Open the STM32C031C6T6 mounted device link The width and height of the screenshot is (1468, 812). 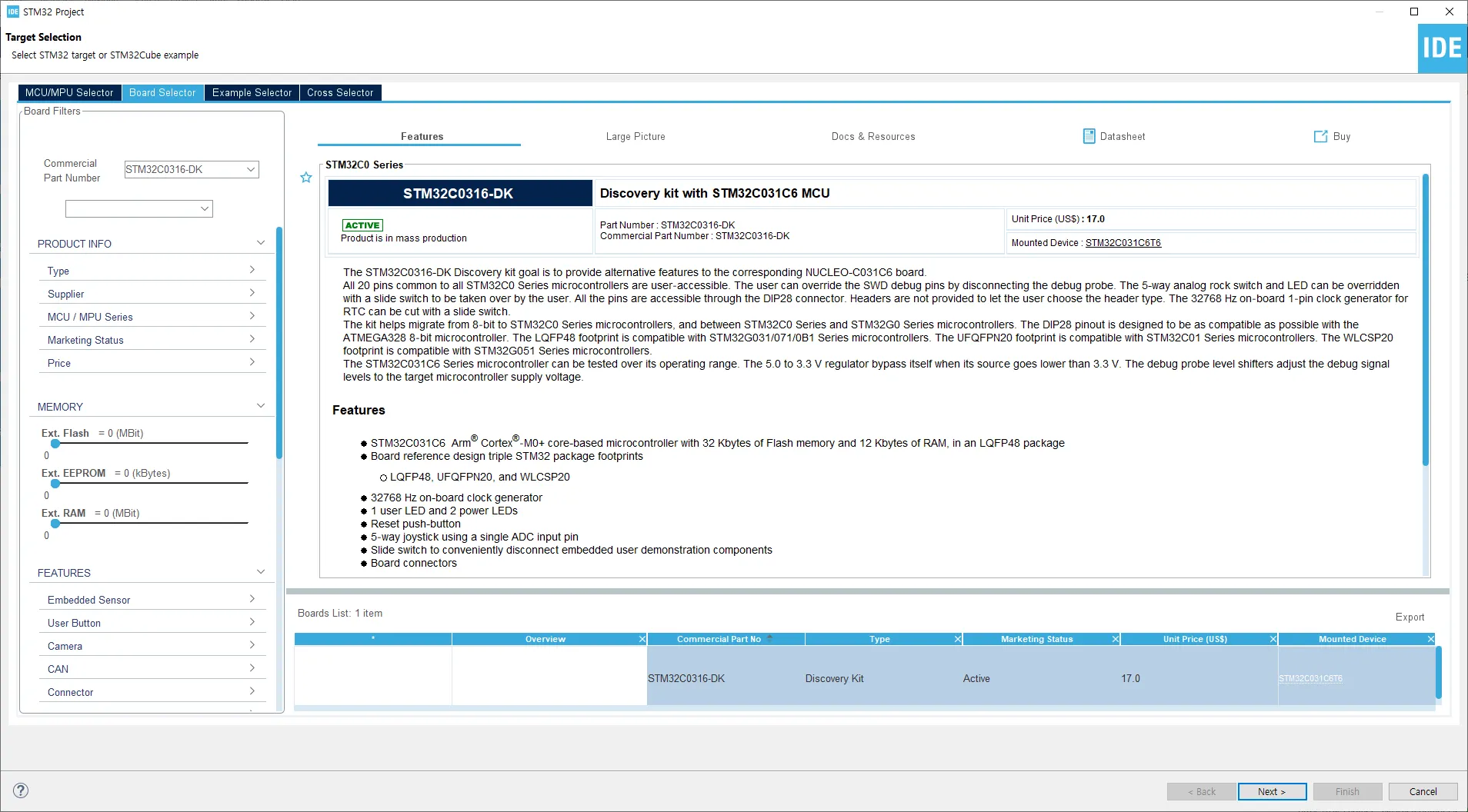1123,243
